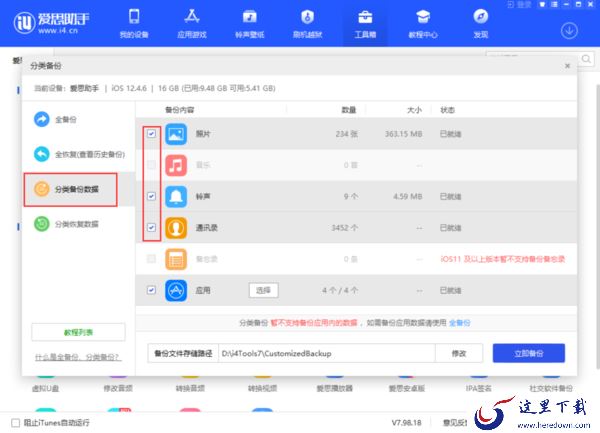Open IPA签名 tool in background toolbox
Image resolution: width=600 pixels, height=433 pixels.
point(479,388)
